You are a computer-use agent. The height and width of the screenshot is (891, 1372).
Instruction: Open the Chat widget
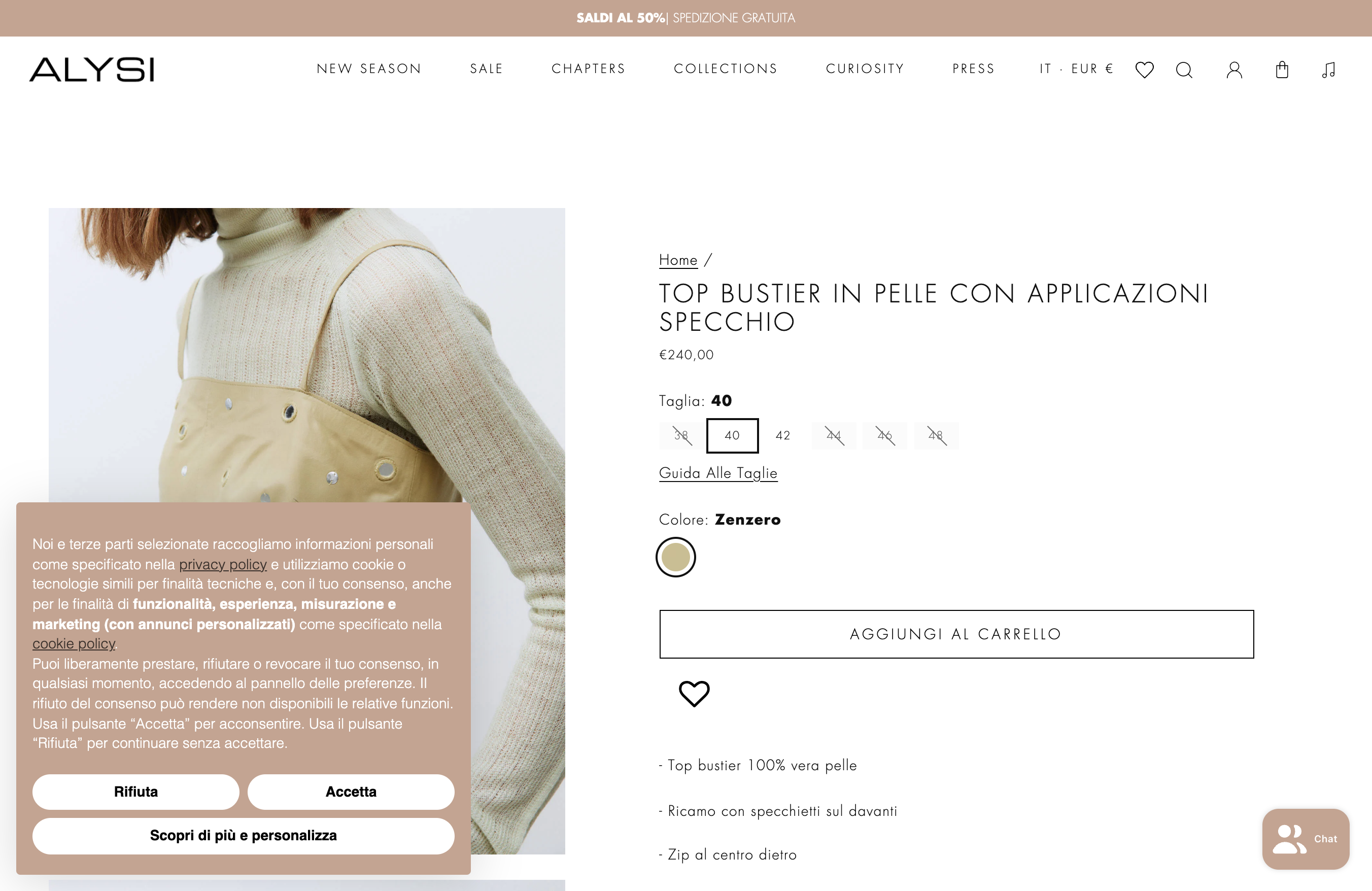[1306, 839]
